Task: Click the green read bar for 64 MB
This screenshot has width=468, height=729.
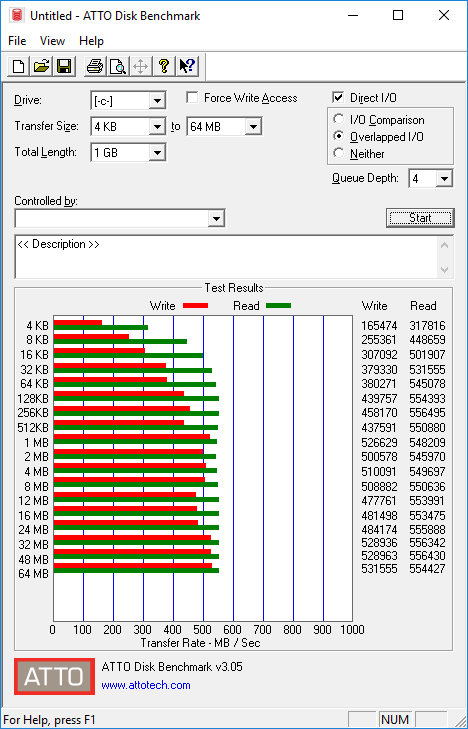Action: coord(136,570)
